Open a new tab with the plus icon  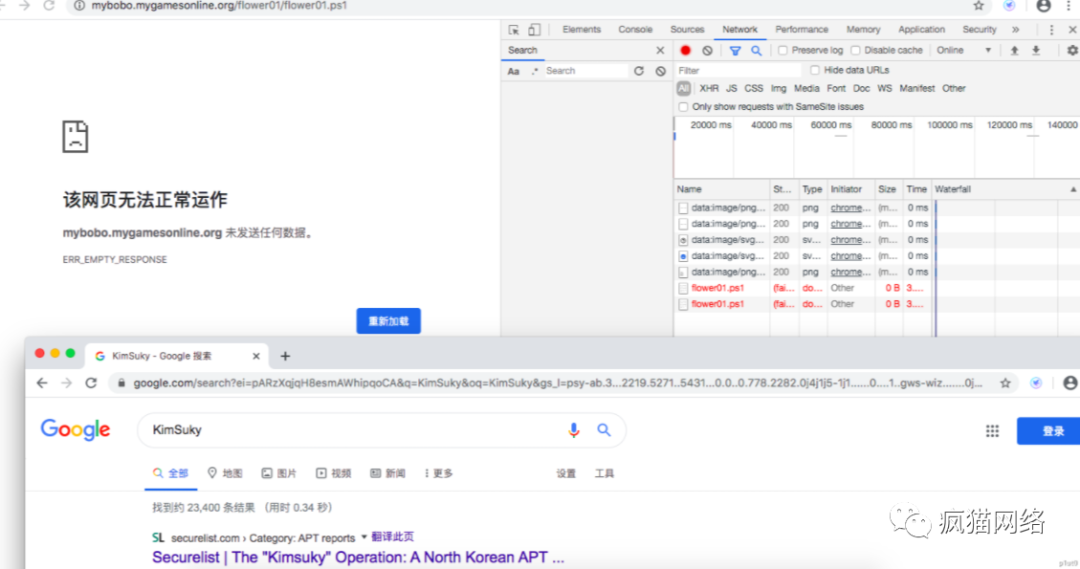285,356
